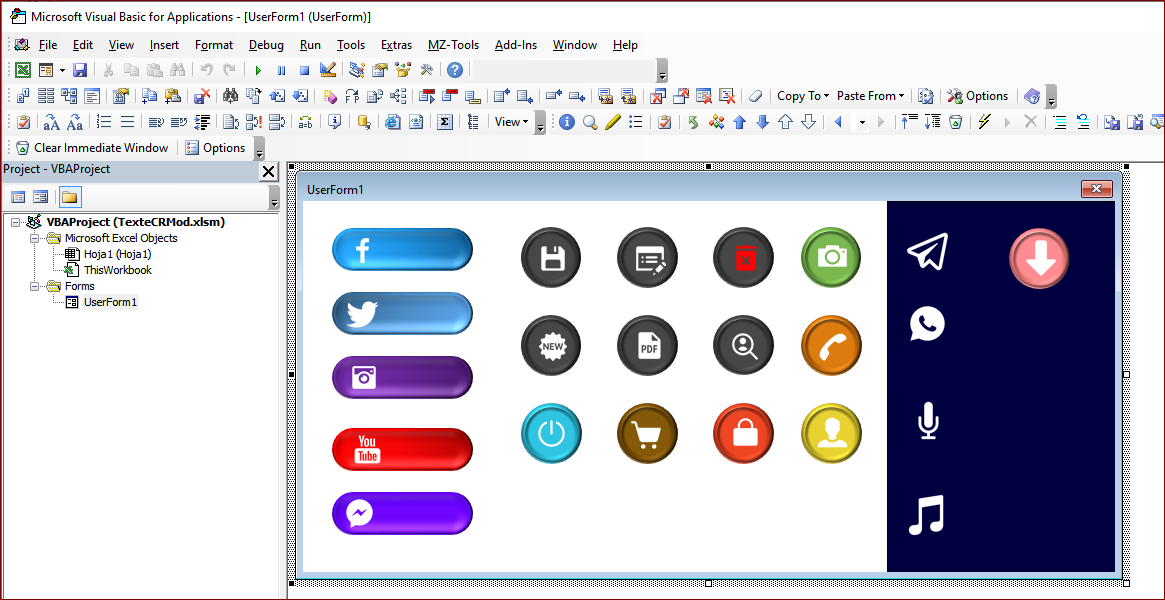Select the edit form round icon
The image size is (1165, 600).
[x=647, y=258]
